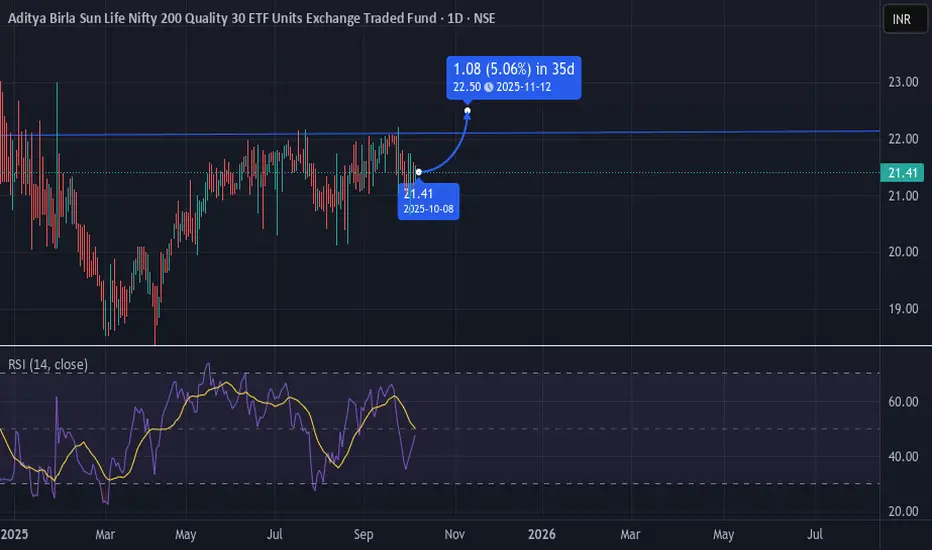Click the 20.00 RSI axis label
Screen dimensions: 932x550
tap(903, 511)
